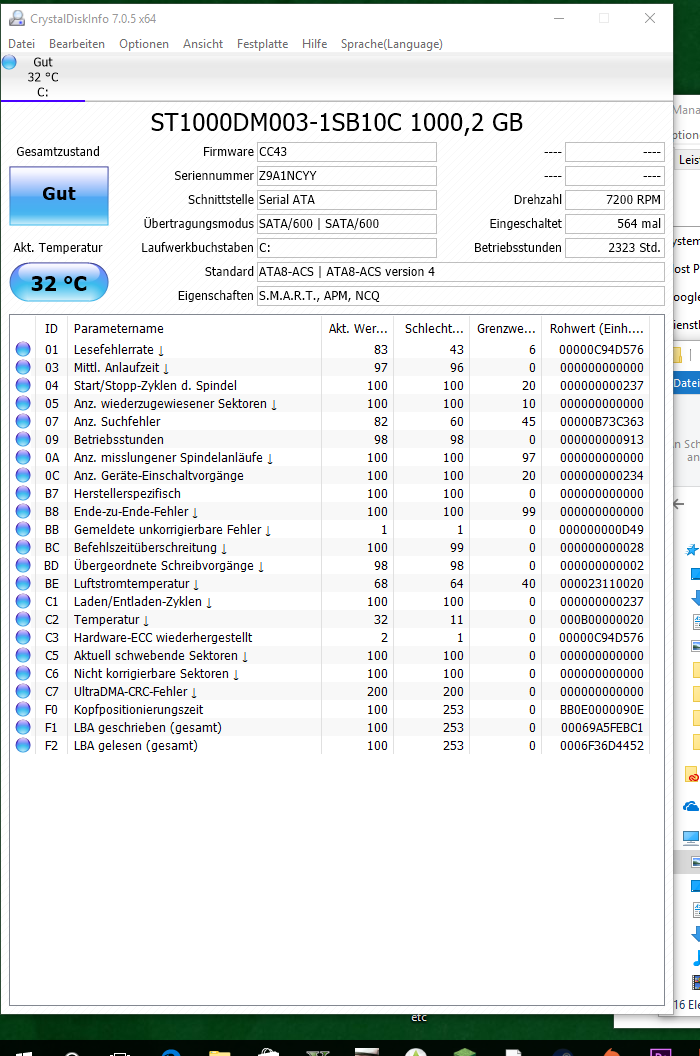The width and height of the screenshot is (700, 1056).
Task: Click the Firmware field showing CC43
Action: tap(346, 152)
